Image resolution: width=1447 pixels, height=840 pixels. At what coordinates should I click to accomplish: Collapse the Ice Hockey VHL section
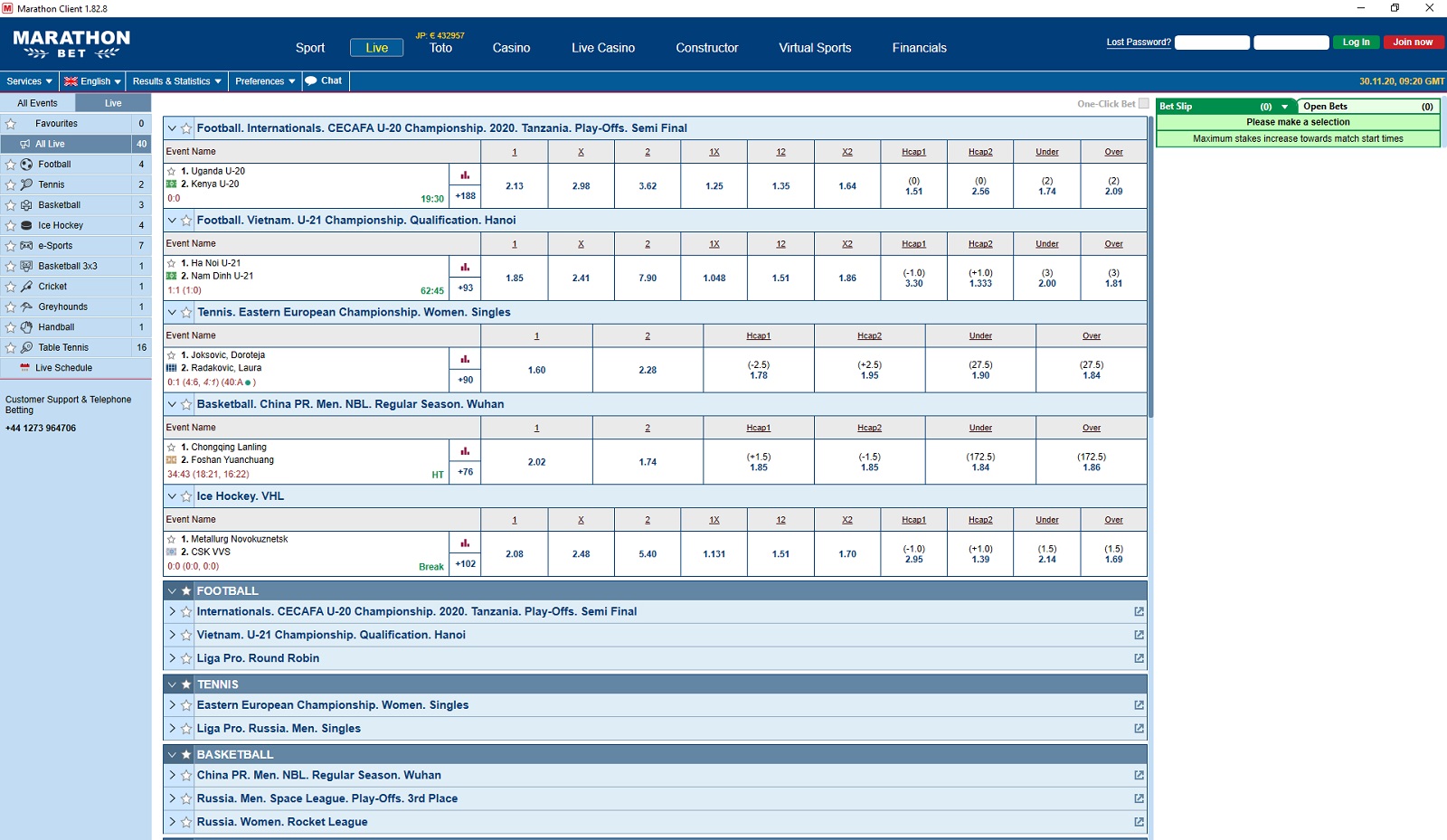tap(172, 496)
